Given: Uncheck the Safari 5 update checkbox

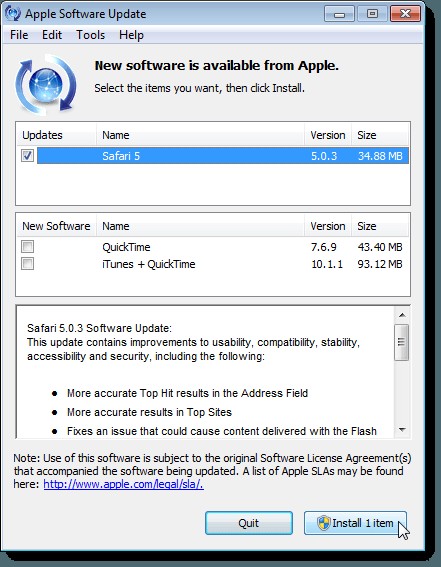Looking at the screenshot, I should point(27,155).
